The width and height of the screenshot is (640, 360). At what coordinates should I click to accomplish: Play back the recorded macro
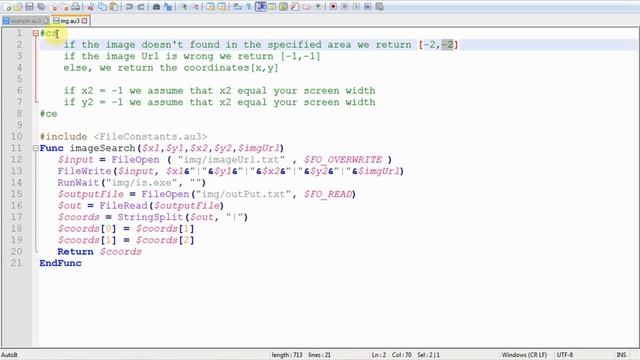356,7
